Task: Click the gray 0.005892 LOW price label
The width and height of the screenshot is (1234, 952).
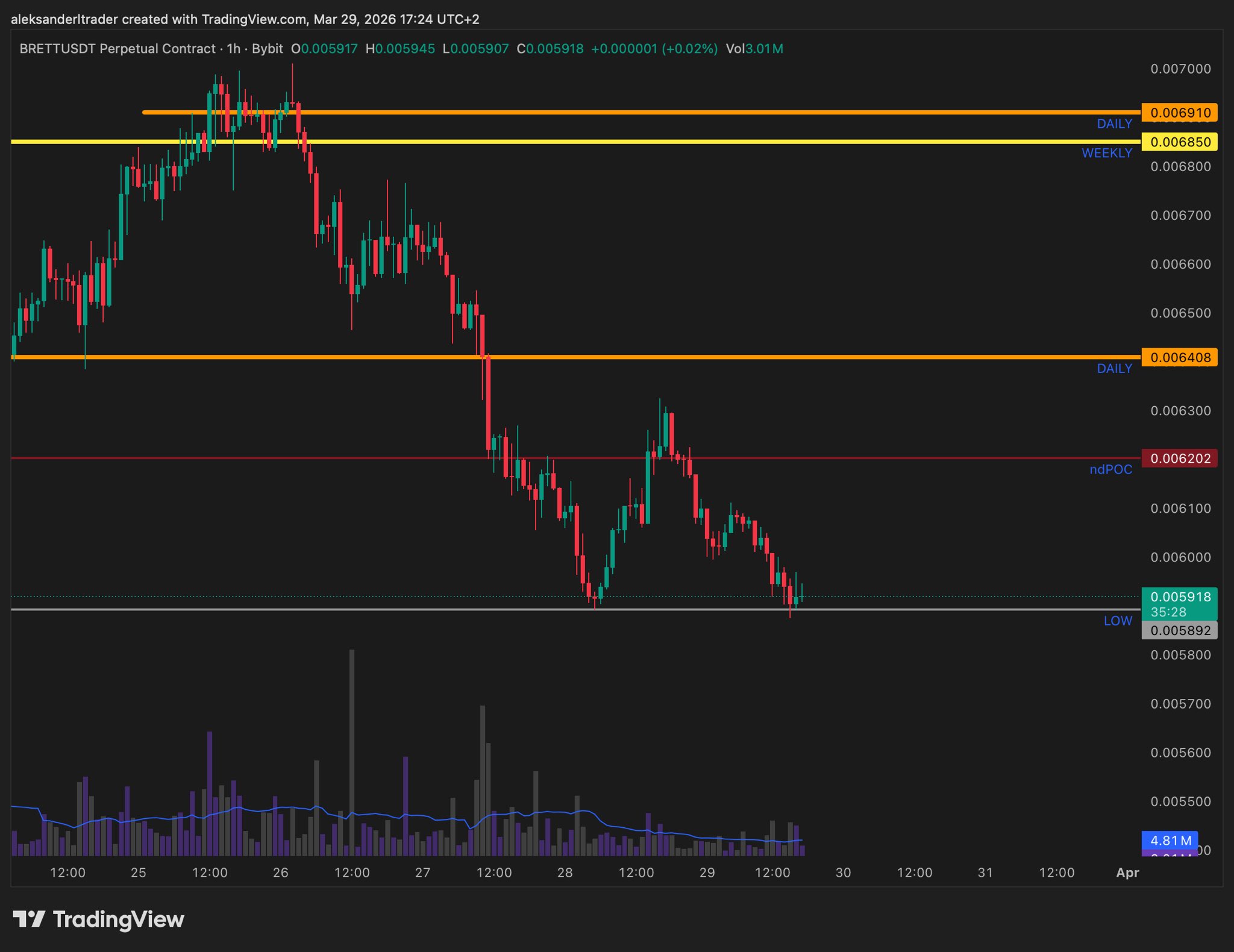Action: coord(1179,631)
